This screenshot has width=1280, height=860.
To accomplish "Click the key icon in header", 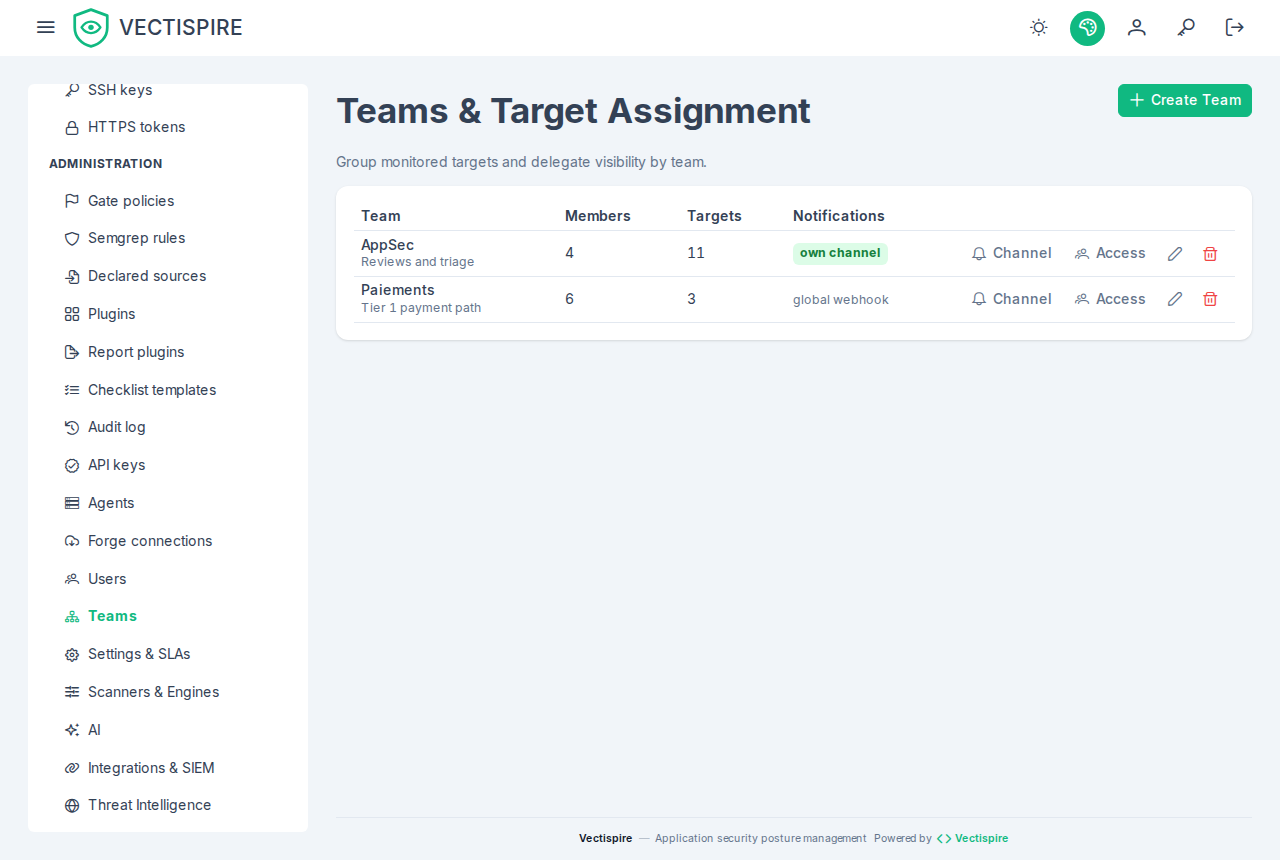I will click(1186, 27).
